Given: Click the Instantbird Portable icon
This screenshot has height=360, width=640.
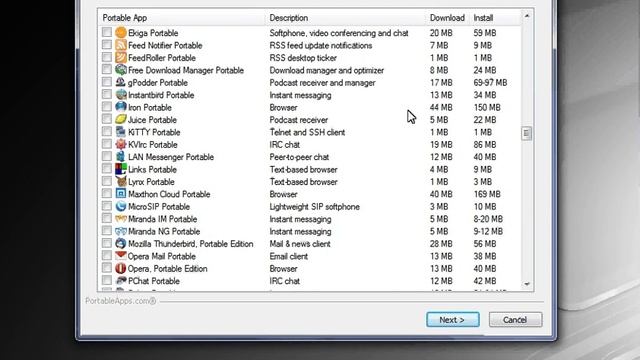Looking at the screenshot, I should point(121,94).
